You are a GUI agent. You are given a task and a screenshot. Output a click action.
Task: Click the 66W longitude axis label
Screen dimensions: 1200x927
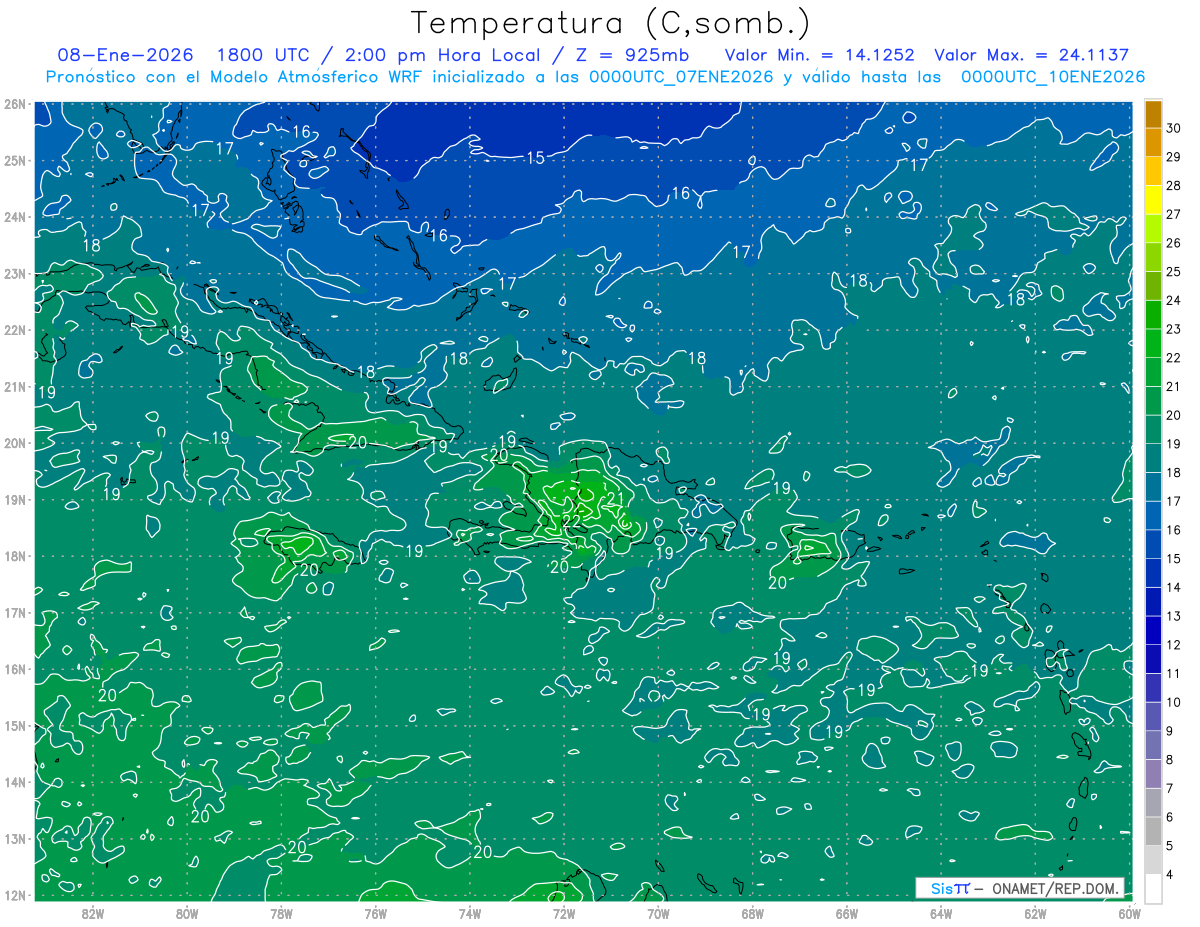846,913
